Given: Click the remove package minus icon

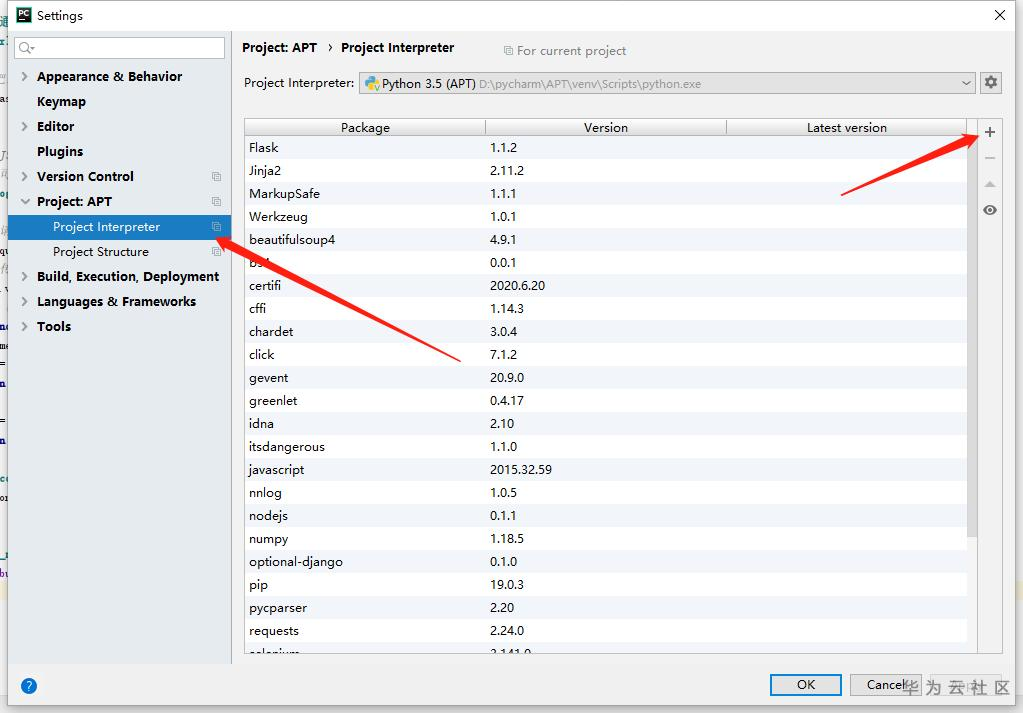Looking at the screenshot, I should (x=990, y=158).
